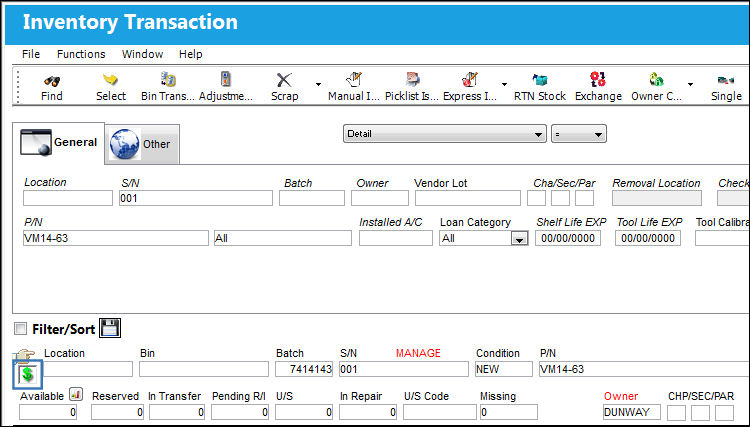The image size is (750, 427).
Task: Open the Bin Transfer toolbar icon
Action: click(x=167, y=79)
